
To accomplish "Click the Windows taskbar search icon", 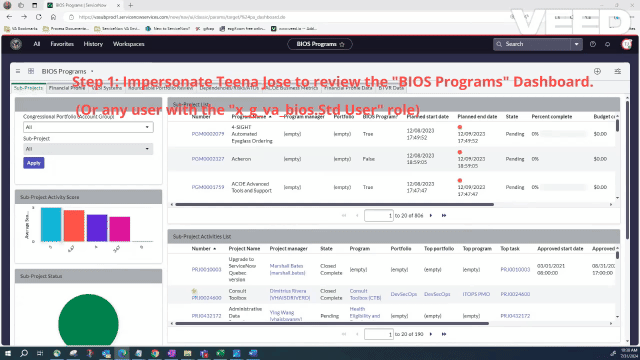I will point(24,353).
